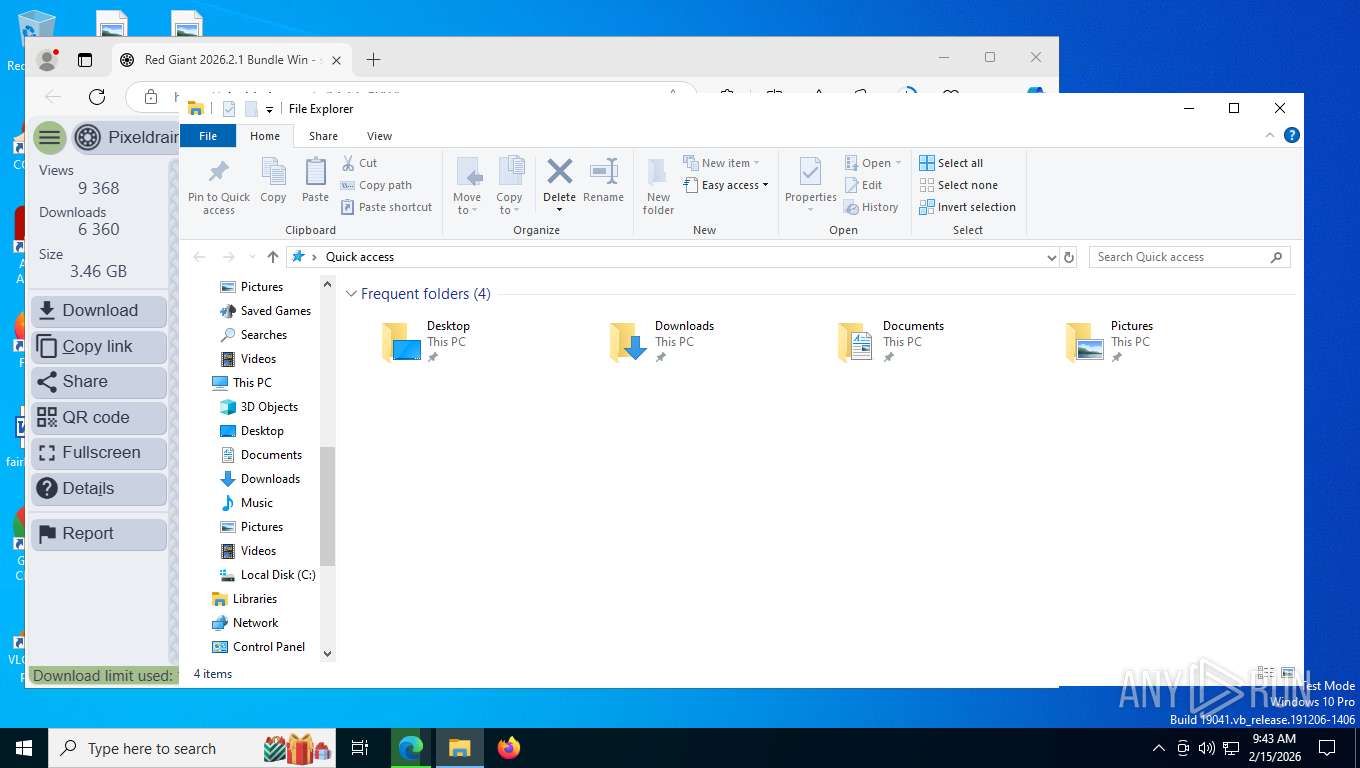1360x768 pixels.
Task: Switch to details view in status bar
Action: [x=1266, y=674]
